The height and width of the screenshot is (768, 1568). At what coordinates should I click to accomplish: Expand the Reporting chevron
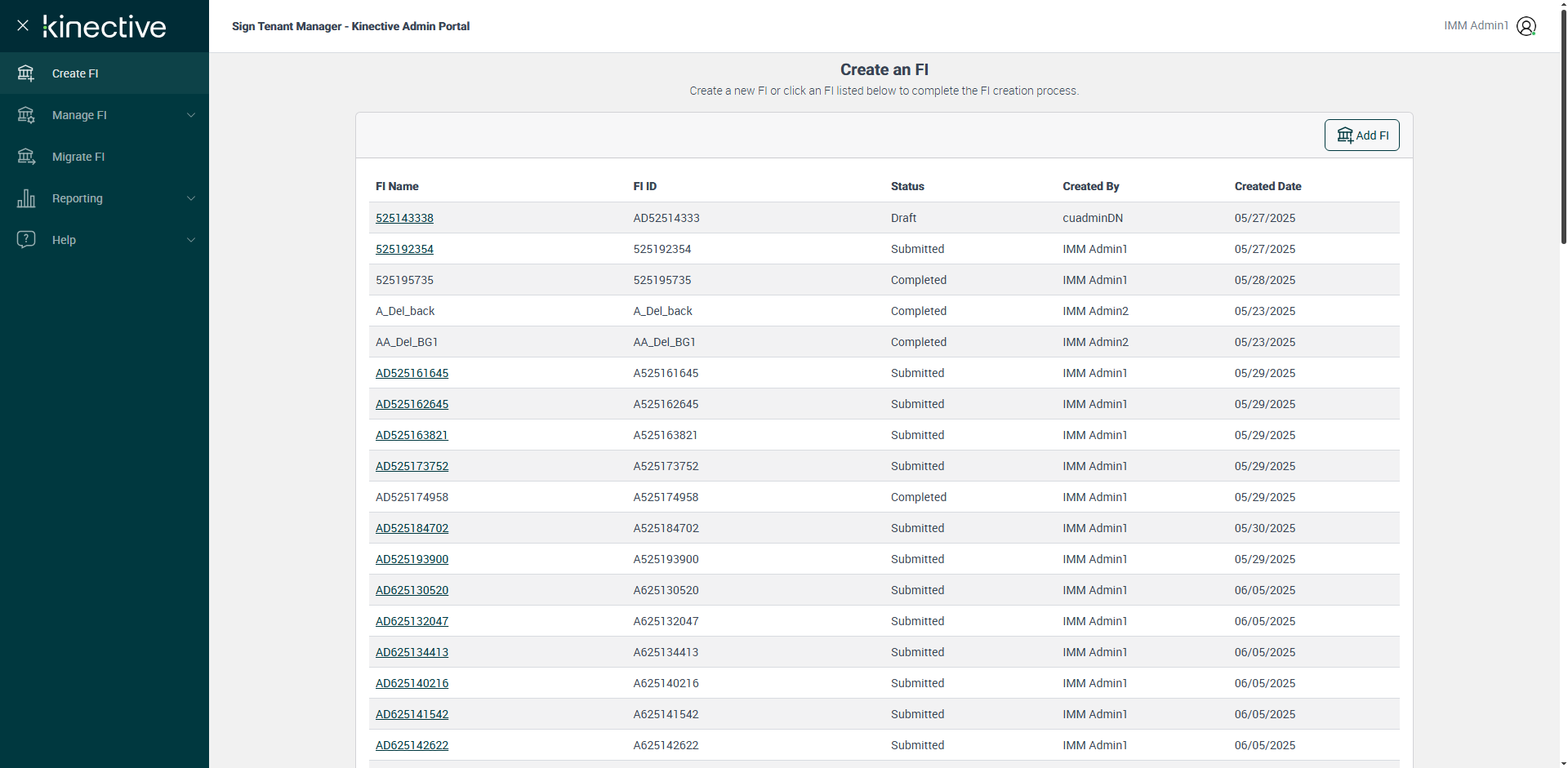191,198
